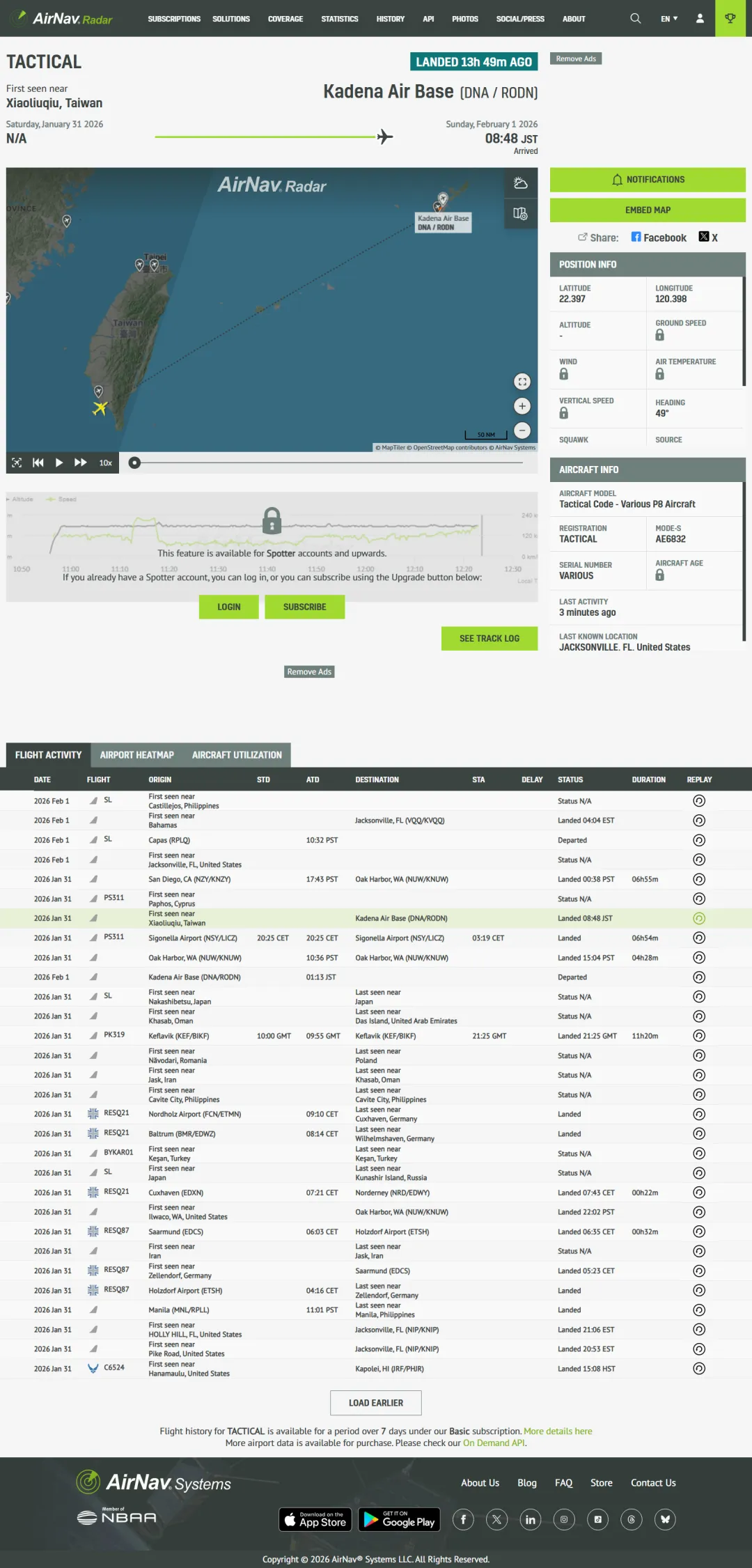752x1568 pixels.
Task: Open the App Store download badge
Action: pos(316,1519)
